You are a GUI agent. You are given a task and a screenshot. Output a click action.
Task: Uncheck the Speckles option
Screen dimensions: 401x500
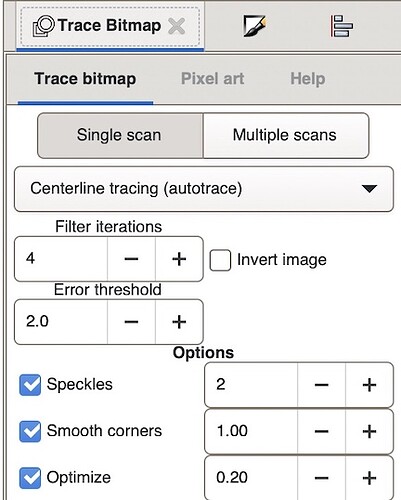pos(30,385)
